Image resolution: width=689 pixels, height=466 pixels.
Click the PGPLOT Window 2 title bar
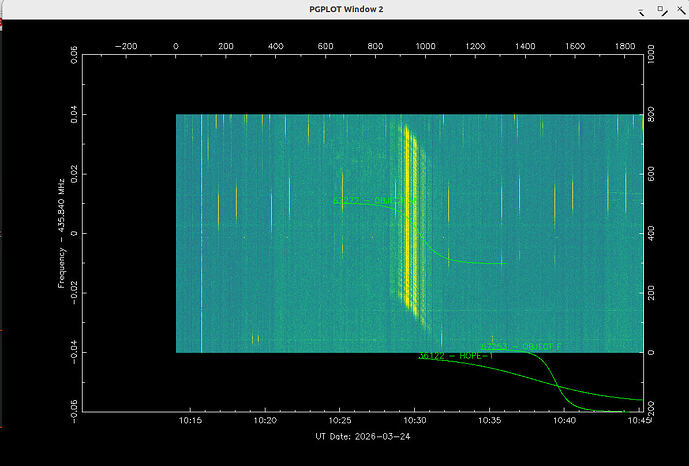[348, 9]
